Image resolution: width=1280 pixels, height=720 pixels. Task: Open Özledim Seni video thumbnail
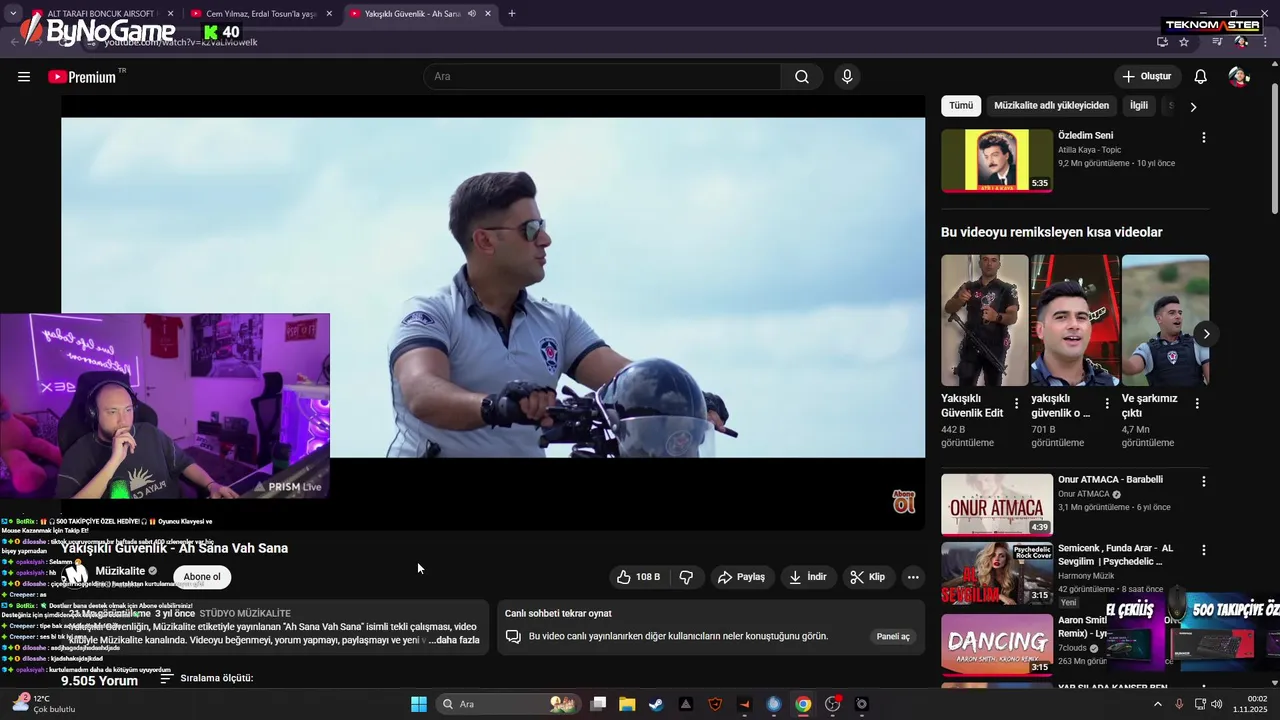997,160
